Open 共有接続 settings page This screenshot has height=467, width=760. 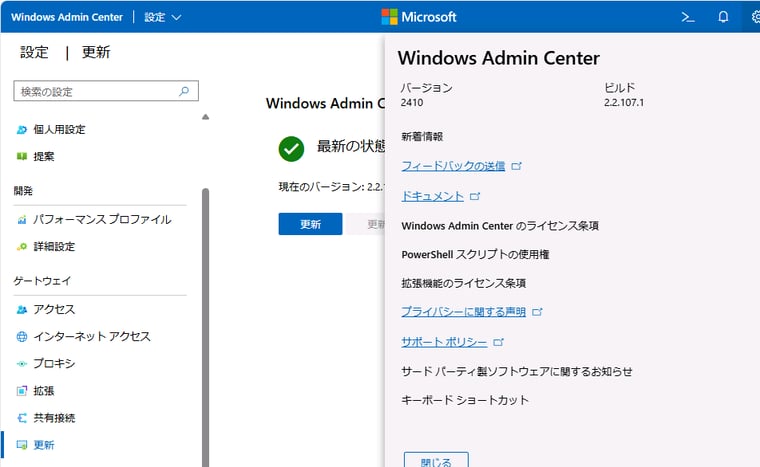pos(54,418)
